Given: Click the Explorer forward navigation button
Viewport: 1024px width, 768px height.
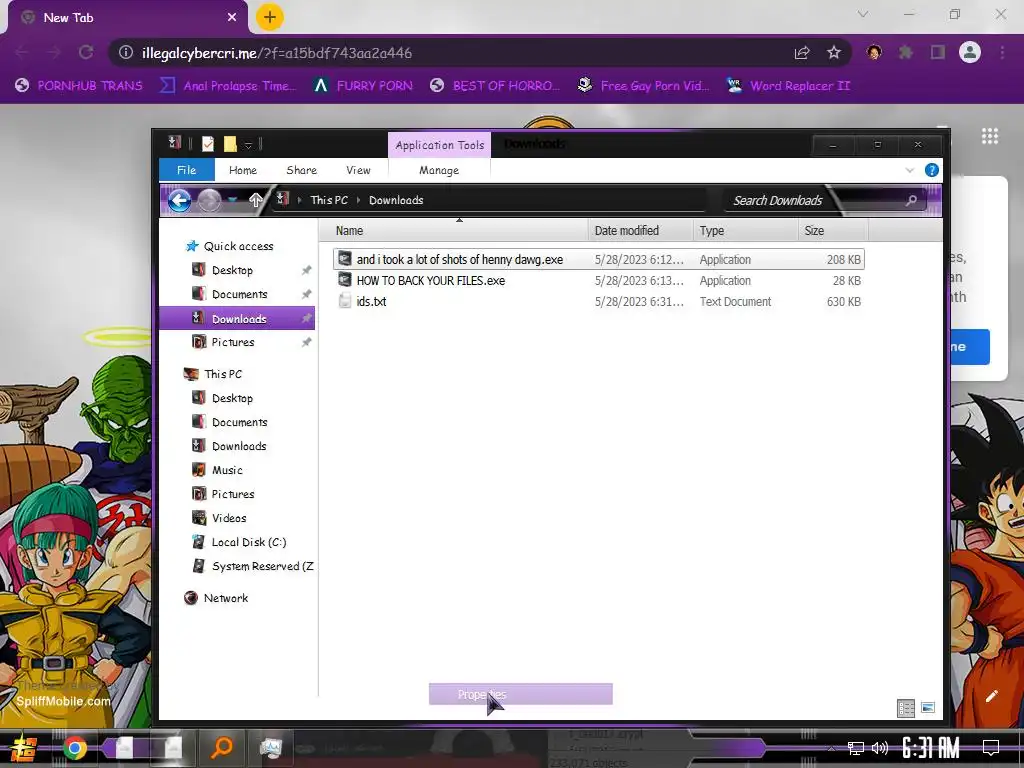Looking at the screenshot, I should [210, 200].
